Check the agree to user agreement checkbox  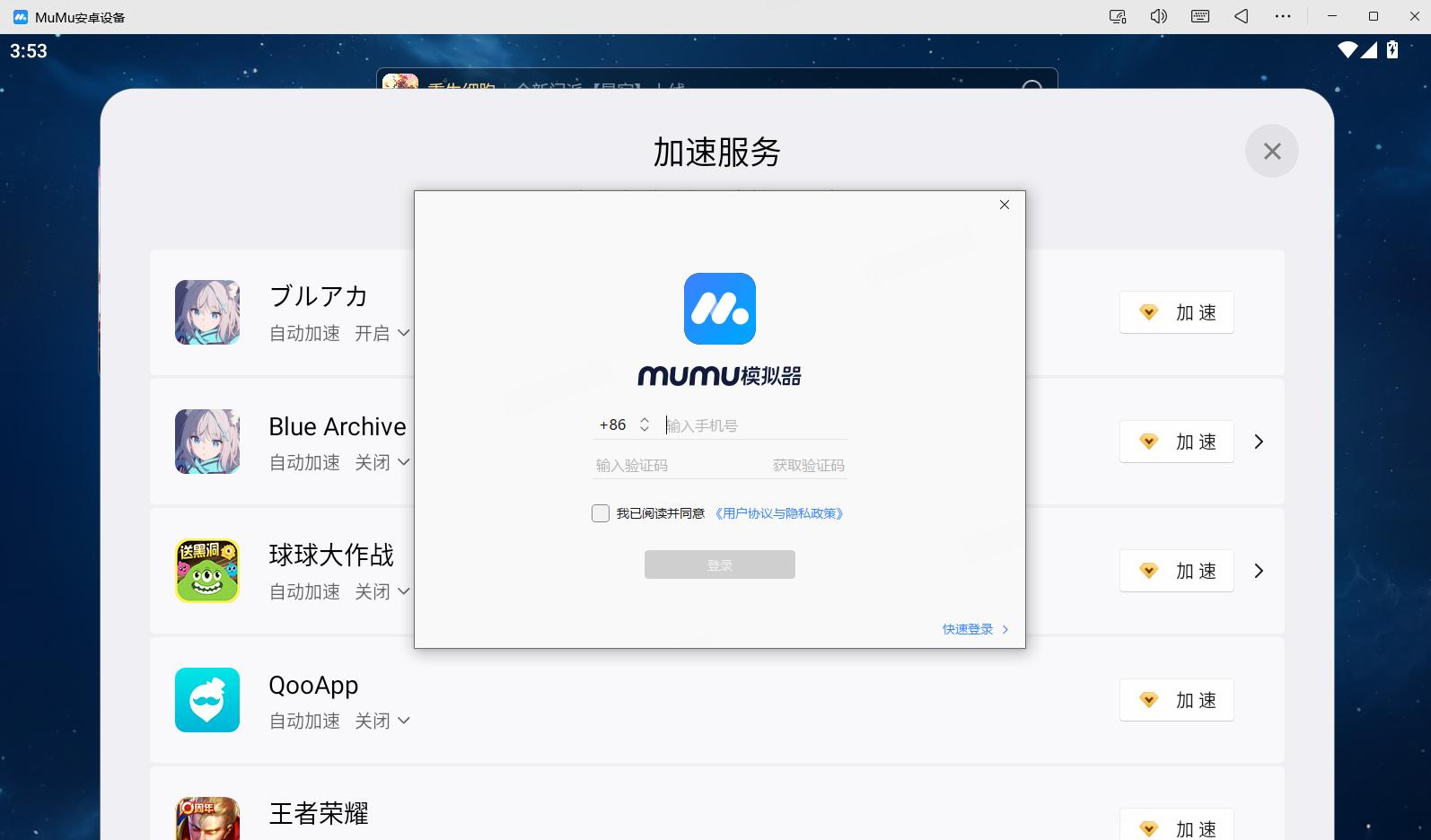[x=601, y=513]
